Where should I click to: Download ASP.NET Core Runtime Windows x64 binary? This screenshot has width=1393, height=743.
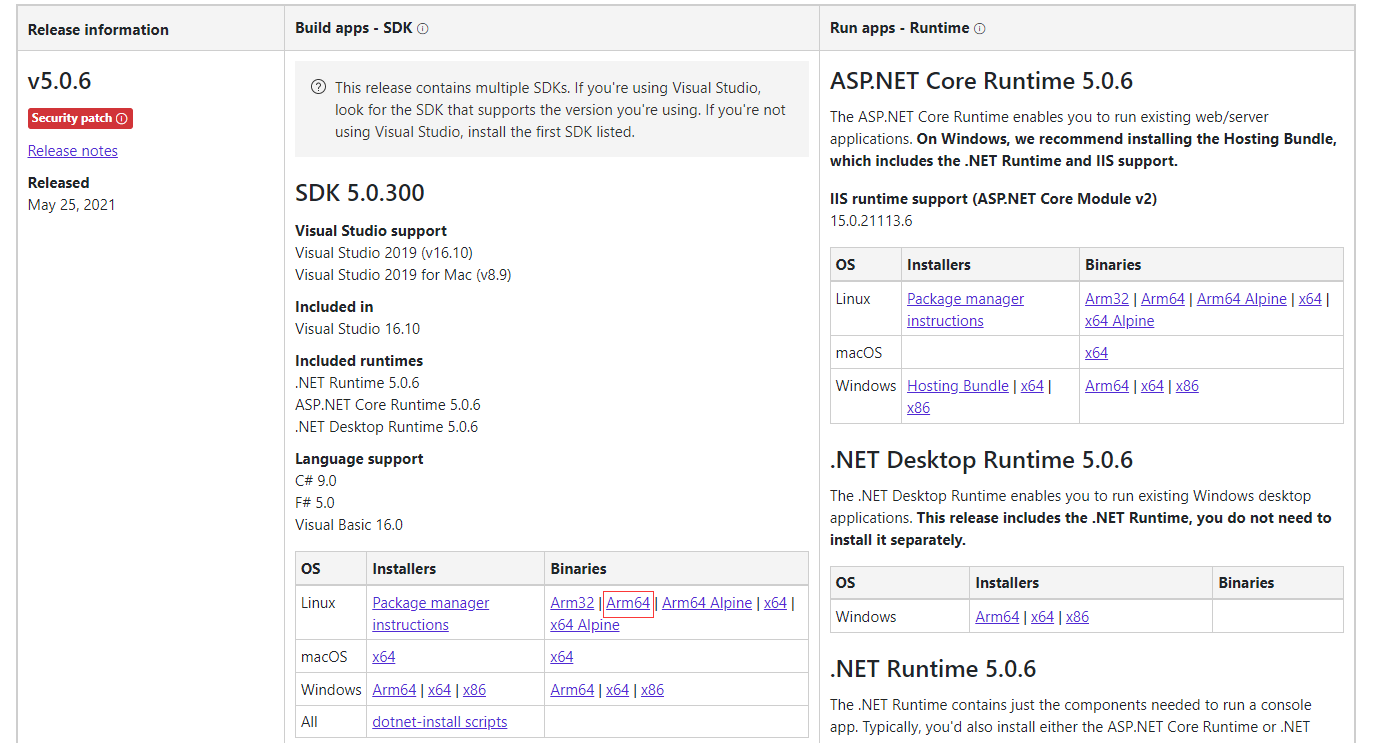tap(1152, 386)
